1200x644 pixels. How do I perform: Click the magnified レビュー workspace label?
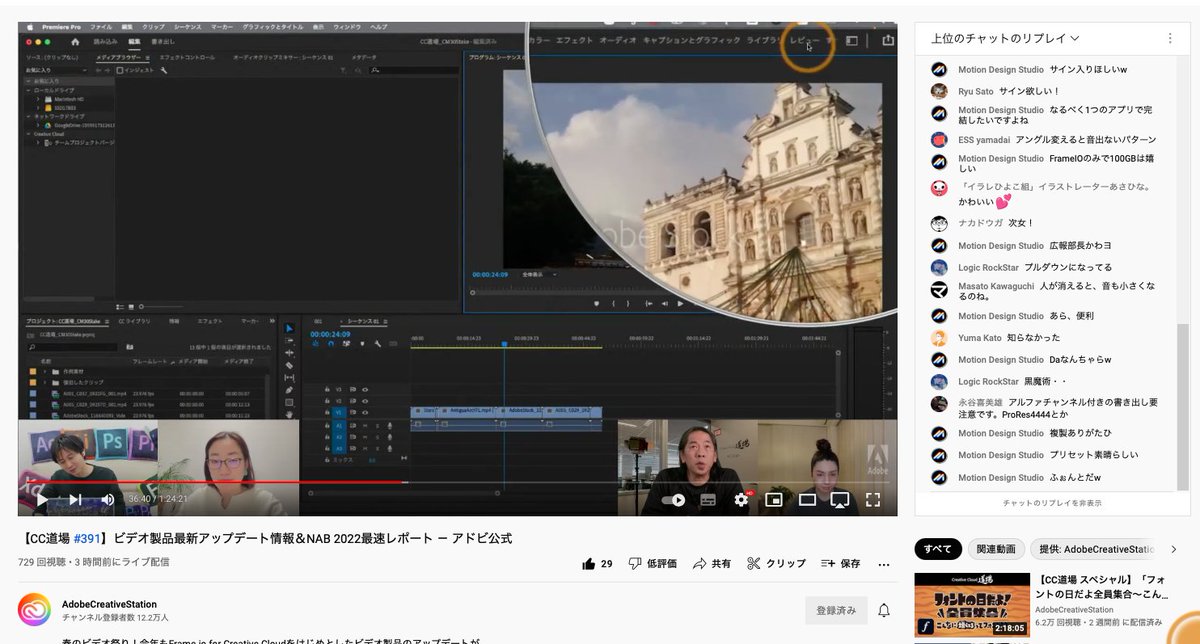coord(805,39)
